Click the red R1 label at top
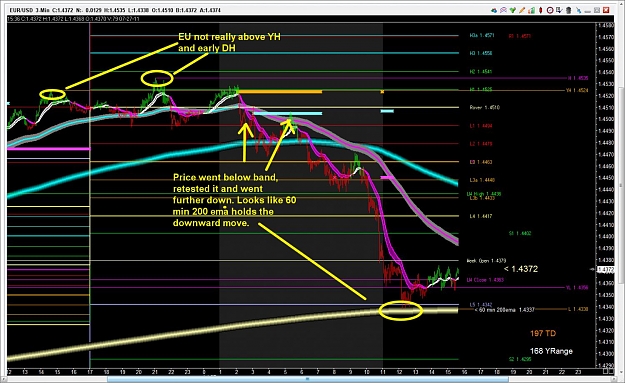This screenshot has width=625, height=383. coord(520,36)
